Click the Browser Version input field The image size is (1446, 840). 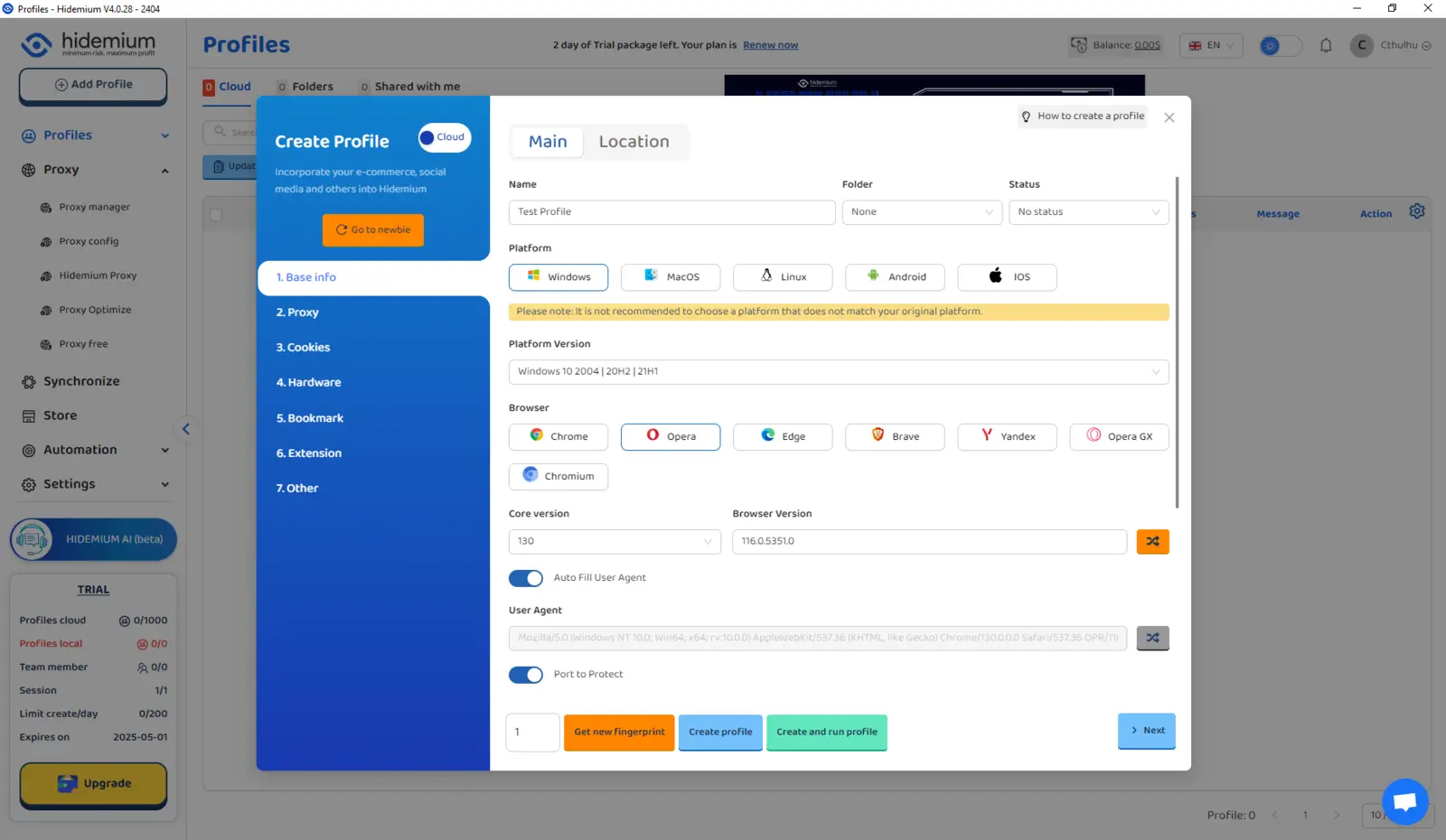tap(930, 541)
